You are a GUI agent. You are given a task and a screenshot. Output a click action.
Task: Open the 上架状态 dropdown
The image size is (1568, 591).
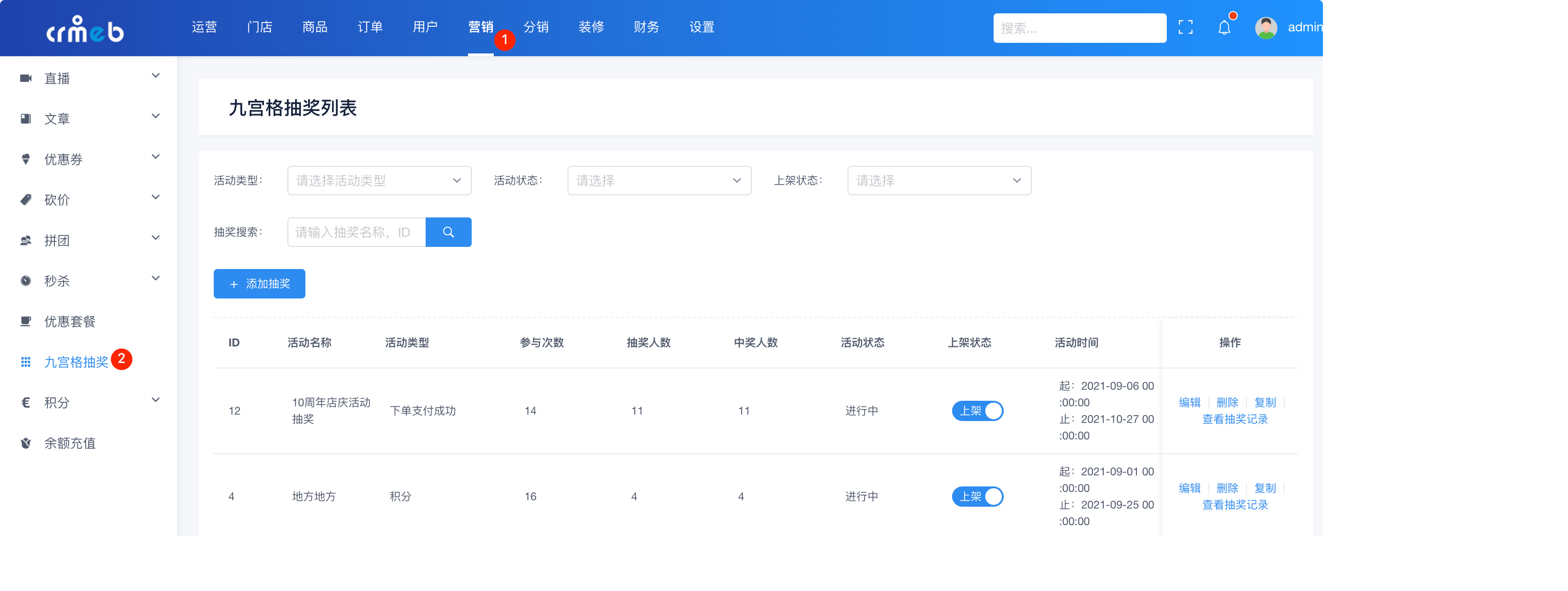click(939, 181)
